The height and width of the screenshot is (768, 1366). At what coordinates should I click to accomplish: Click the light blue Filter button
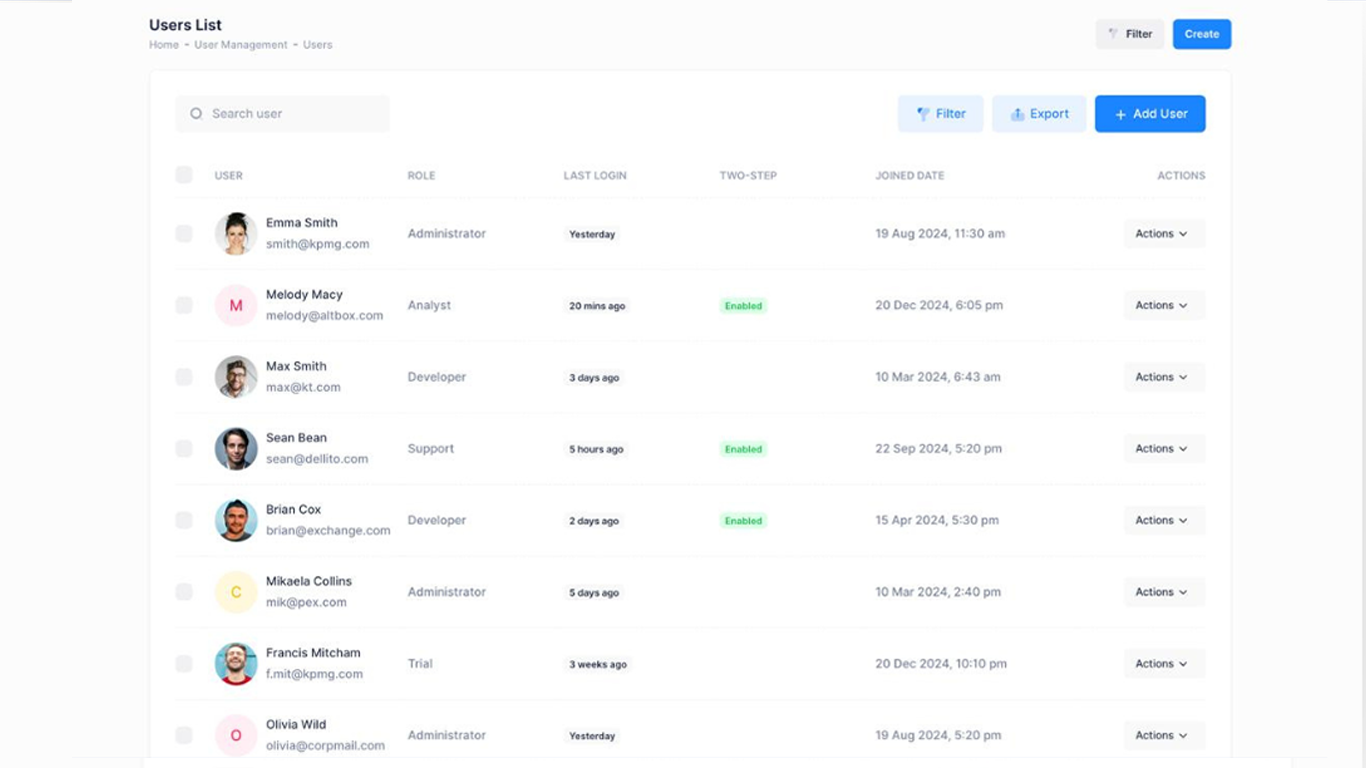[941, 114]
